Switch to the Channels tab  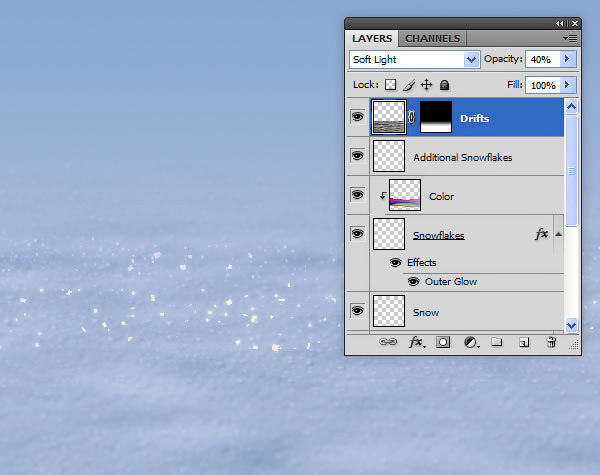pos(432,39)
